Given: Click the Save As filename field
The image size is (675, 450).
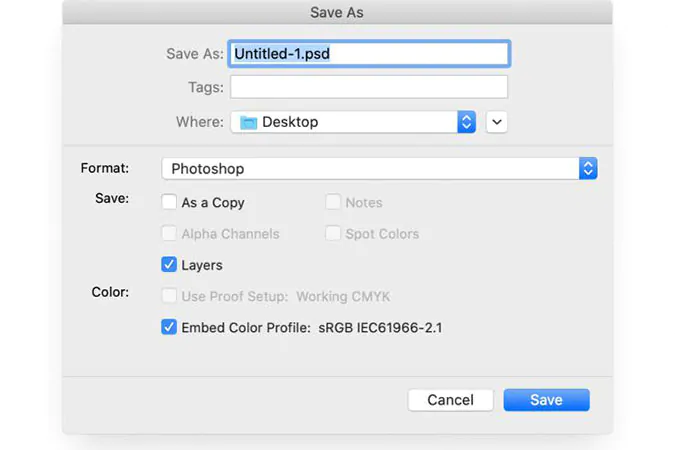Looking at the screenshot, I should click(369, 53).
